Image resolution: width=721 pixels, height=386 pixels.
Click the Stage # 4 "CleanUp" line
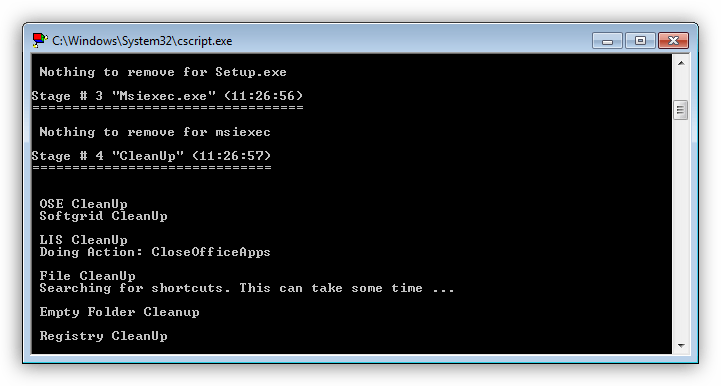pos(151,156)
